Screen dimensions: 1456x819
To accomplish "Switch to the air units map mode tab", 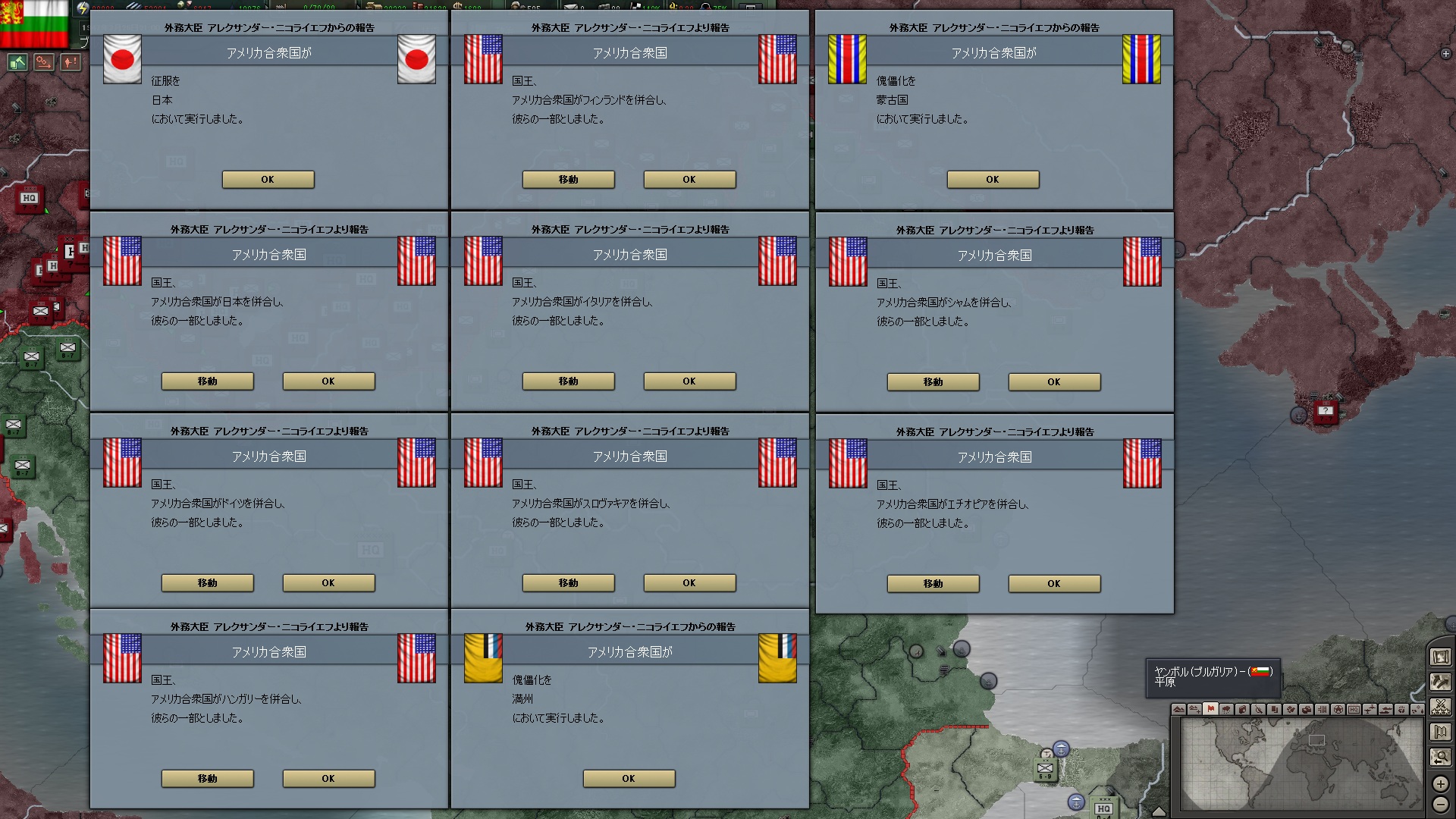I will (1370, 710).
